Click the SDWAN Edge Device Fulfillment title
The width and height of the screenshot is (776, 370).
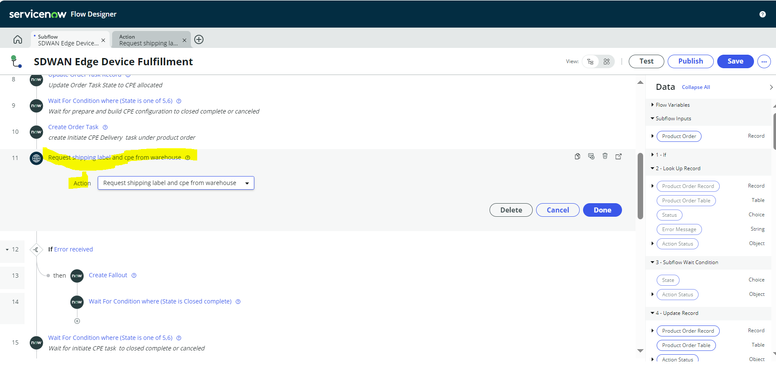(x=113, y=62)
